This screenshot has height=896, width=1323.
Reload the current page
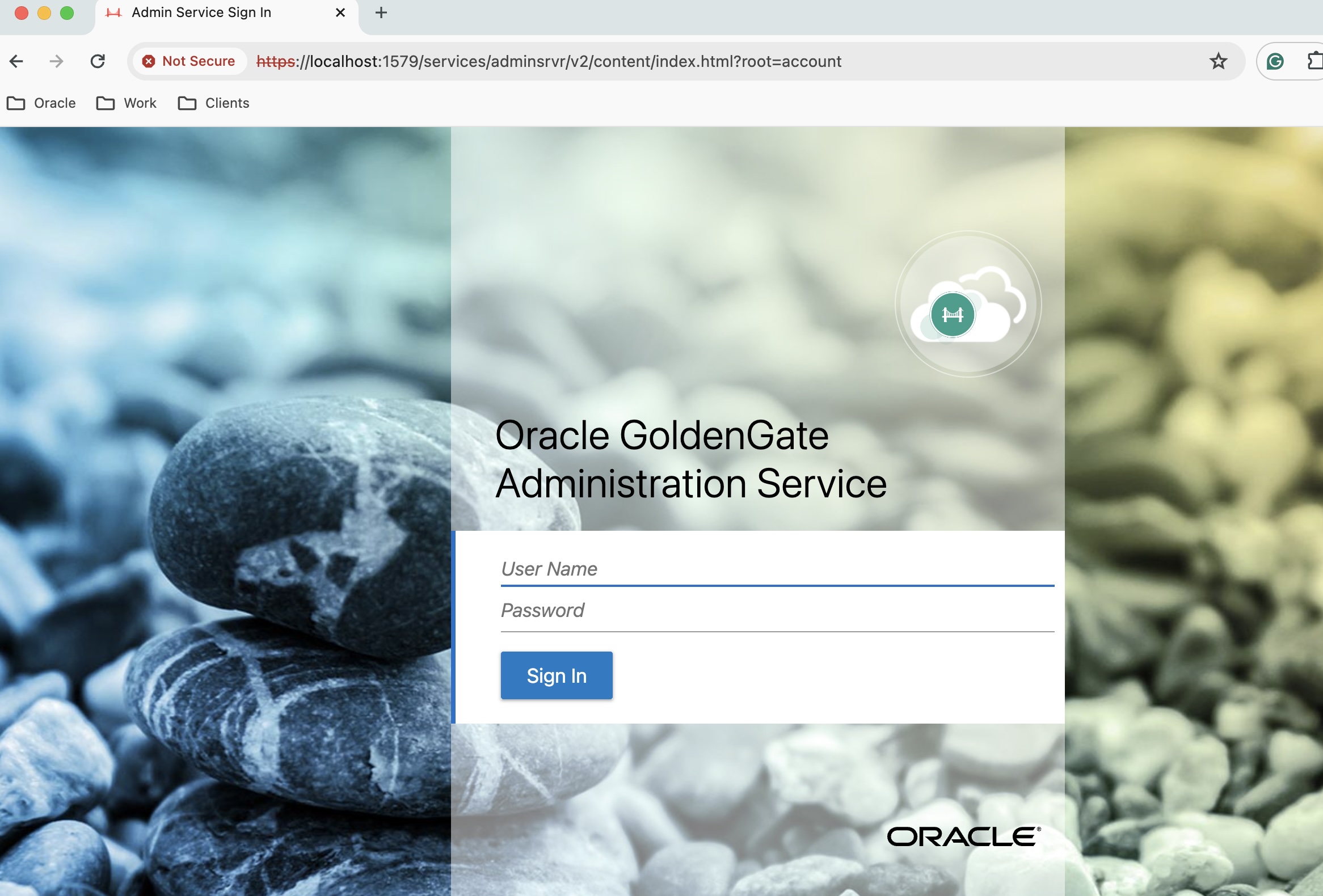click(98, 61)
